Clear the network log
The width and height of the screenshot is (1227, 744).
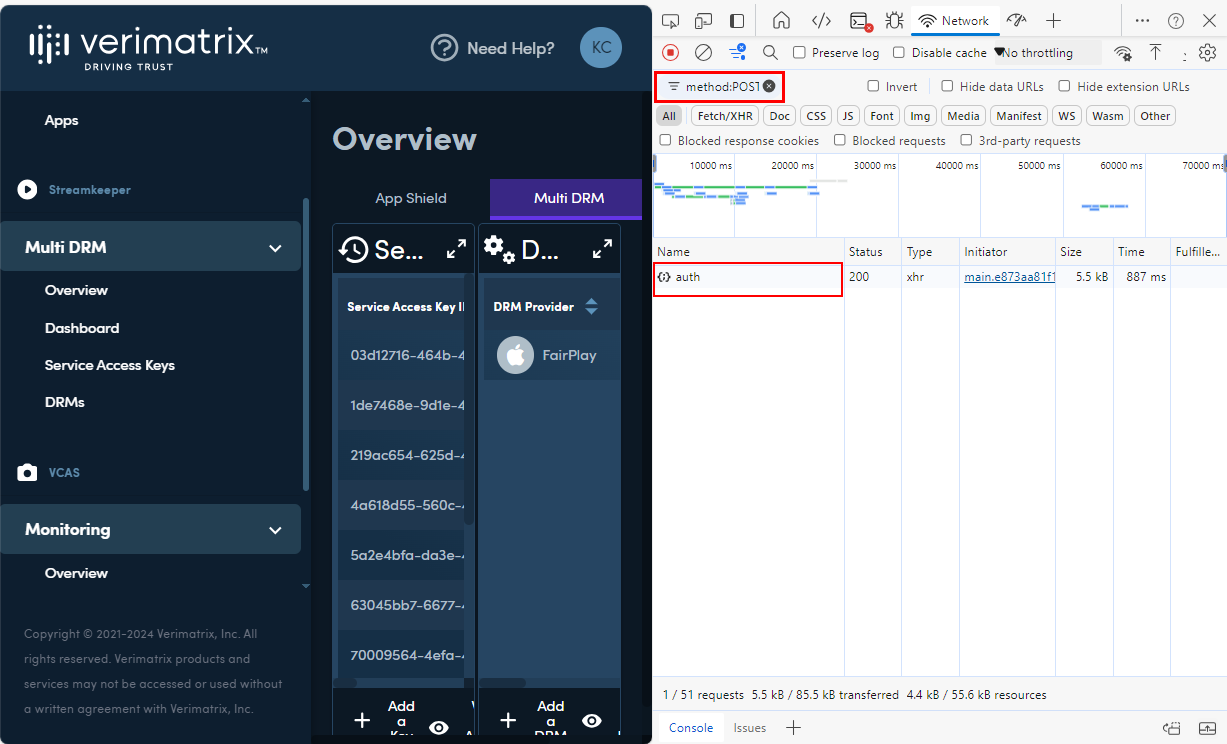point(704,52)
